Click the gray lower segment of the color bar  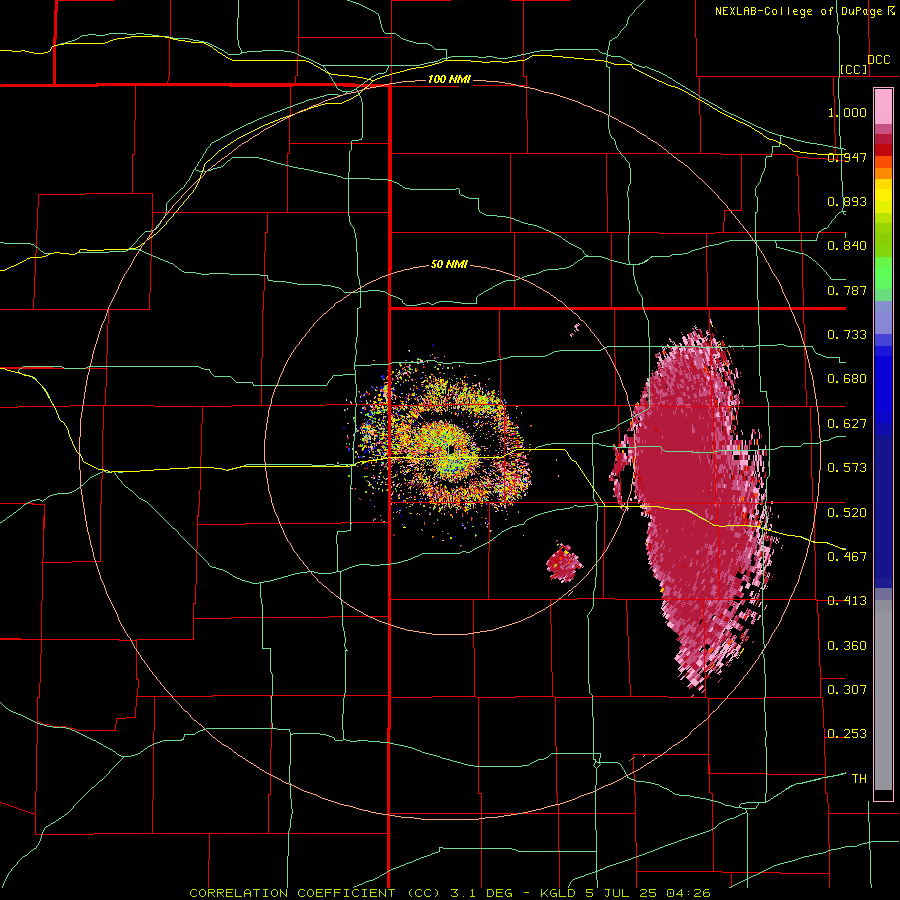pyautogui.click(x=883, y=695)
